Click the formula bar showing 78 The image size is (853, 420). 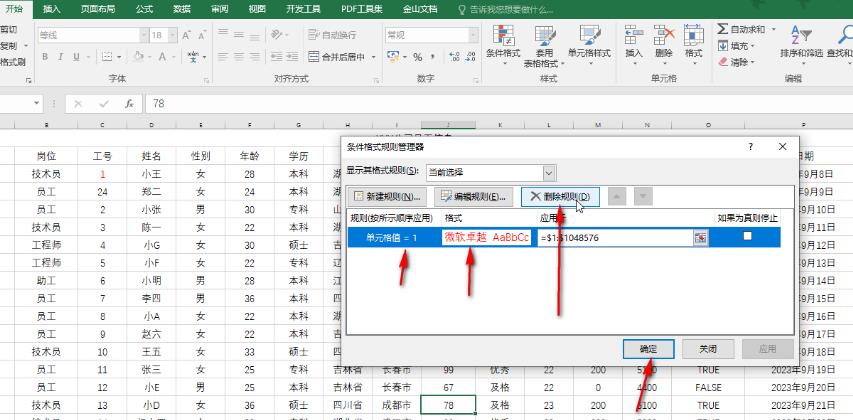498,103
